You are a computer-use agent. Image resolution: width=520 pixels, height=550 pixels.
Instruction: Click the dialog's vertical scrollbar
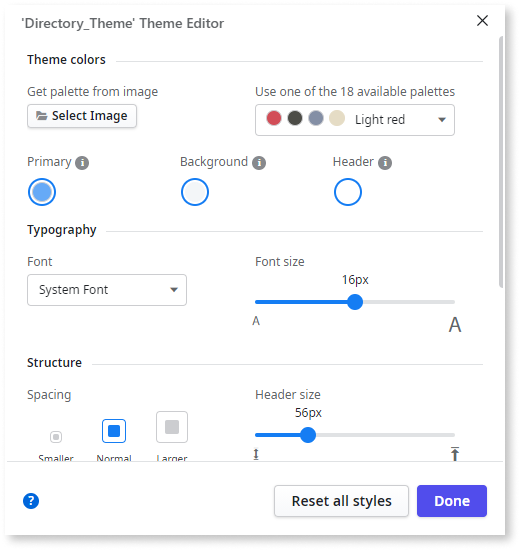tap(501, 161)
